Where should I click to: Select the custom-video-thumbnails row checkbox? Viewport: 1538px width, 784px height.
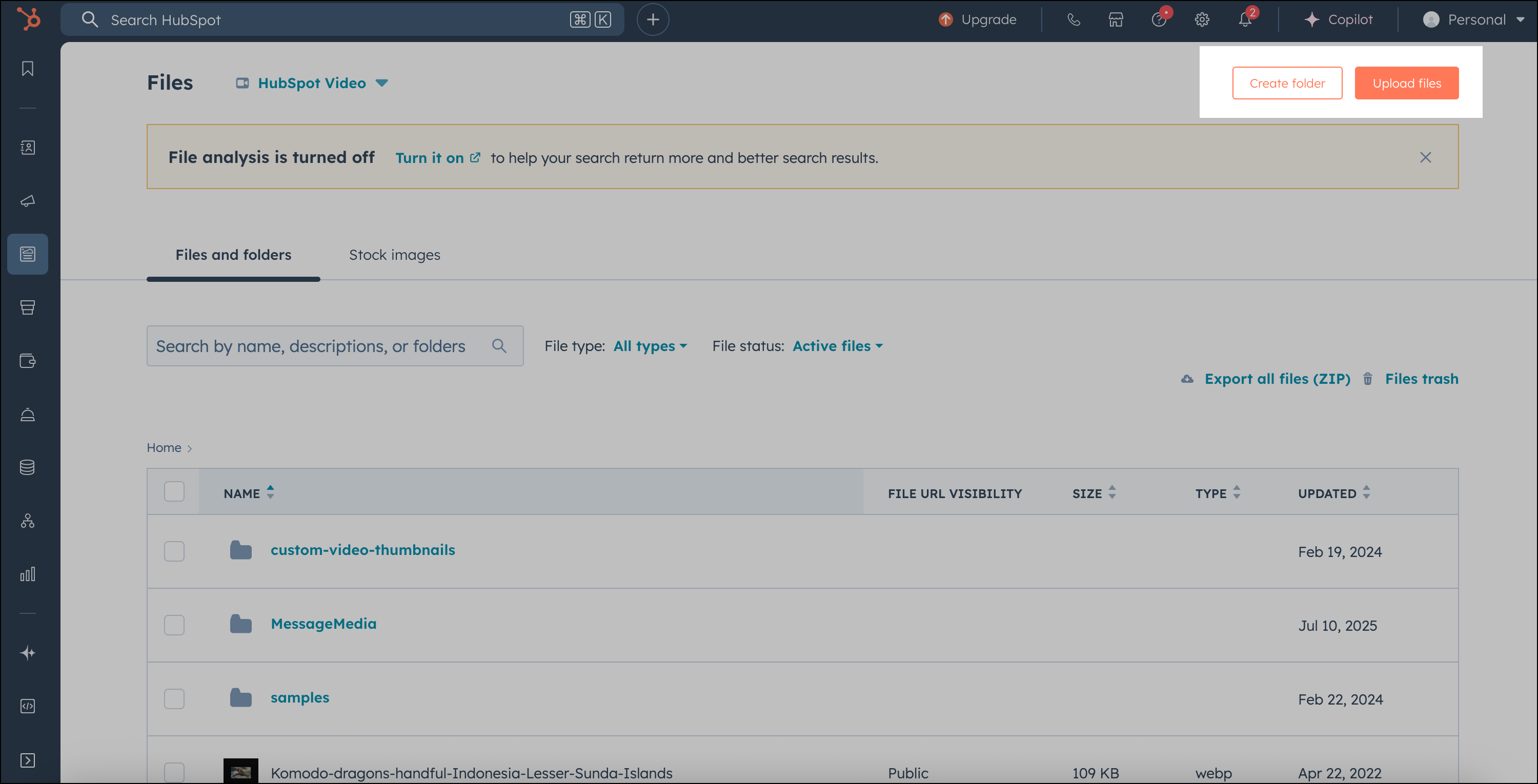(174, 551)
